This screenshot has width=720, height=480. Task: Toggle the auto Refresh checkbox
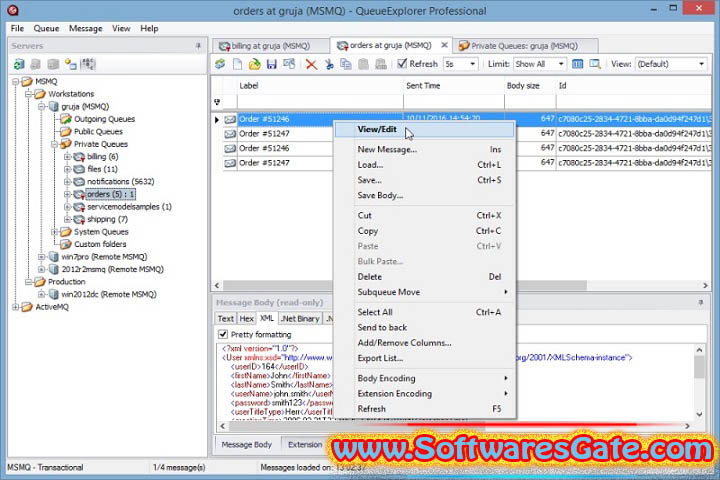tap(402, 64)
